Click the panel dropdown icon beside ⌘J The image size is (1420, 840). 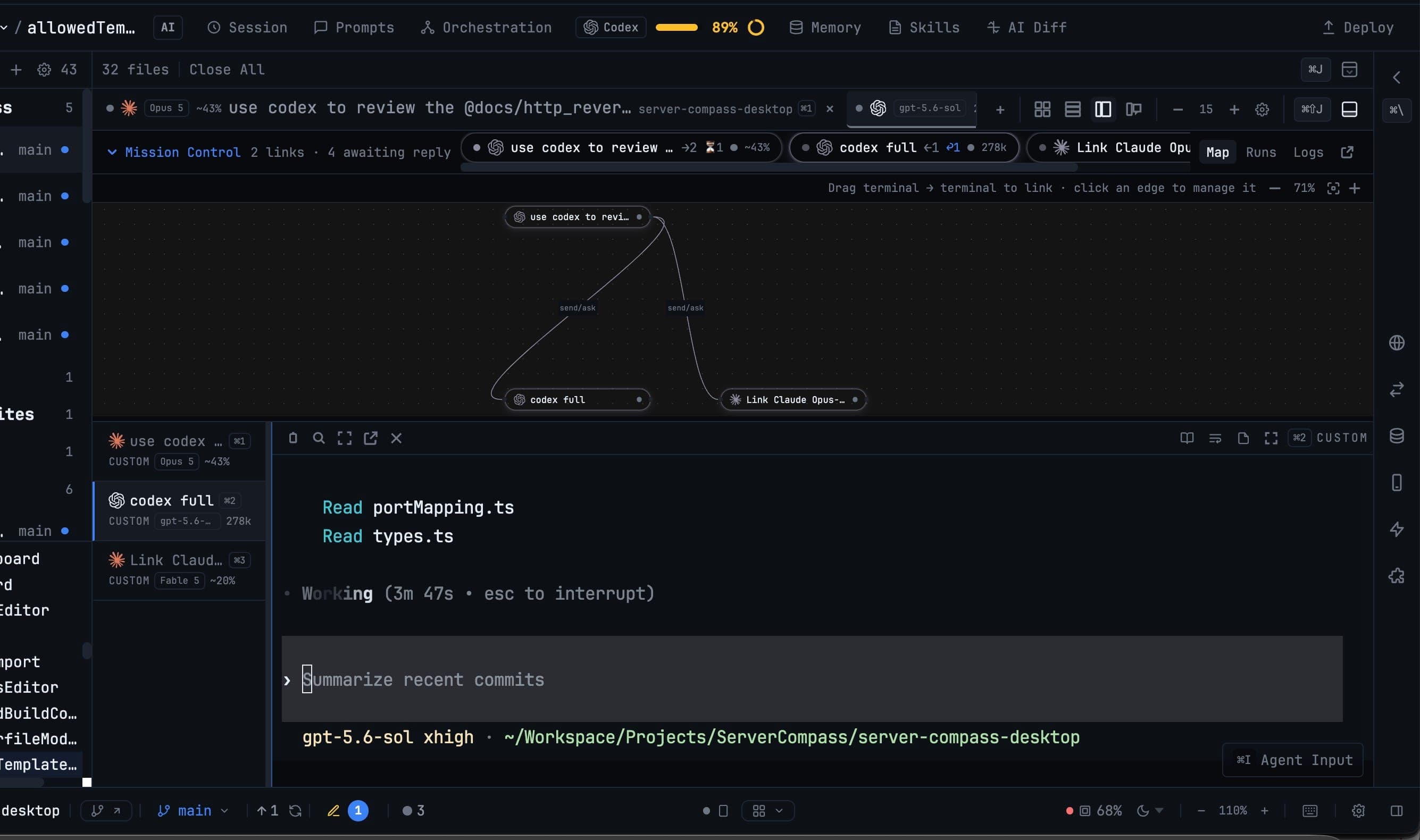coord(1349,70)
